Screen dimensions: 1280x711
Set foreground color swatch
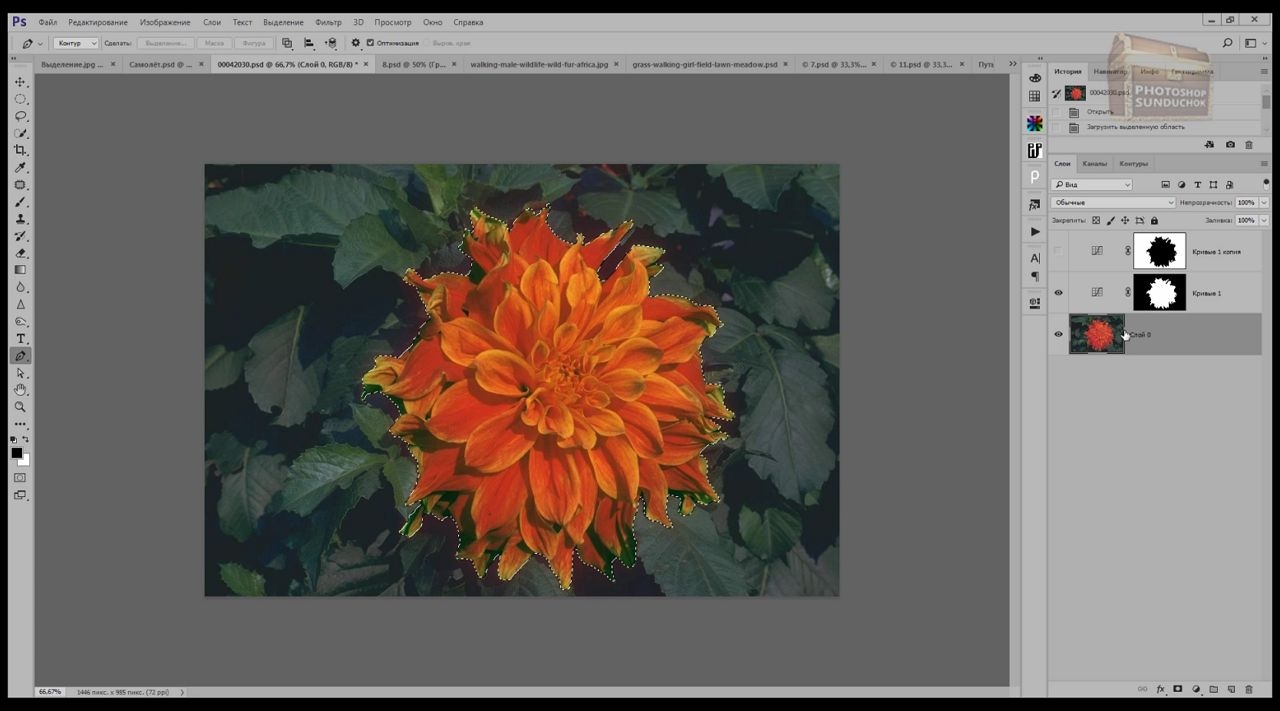pyautogui.click(x=17, y=454)
